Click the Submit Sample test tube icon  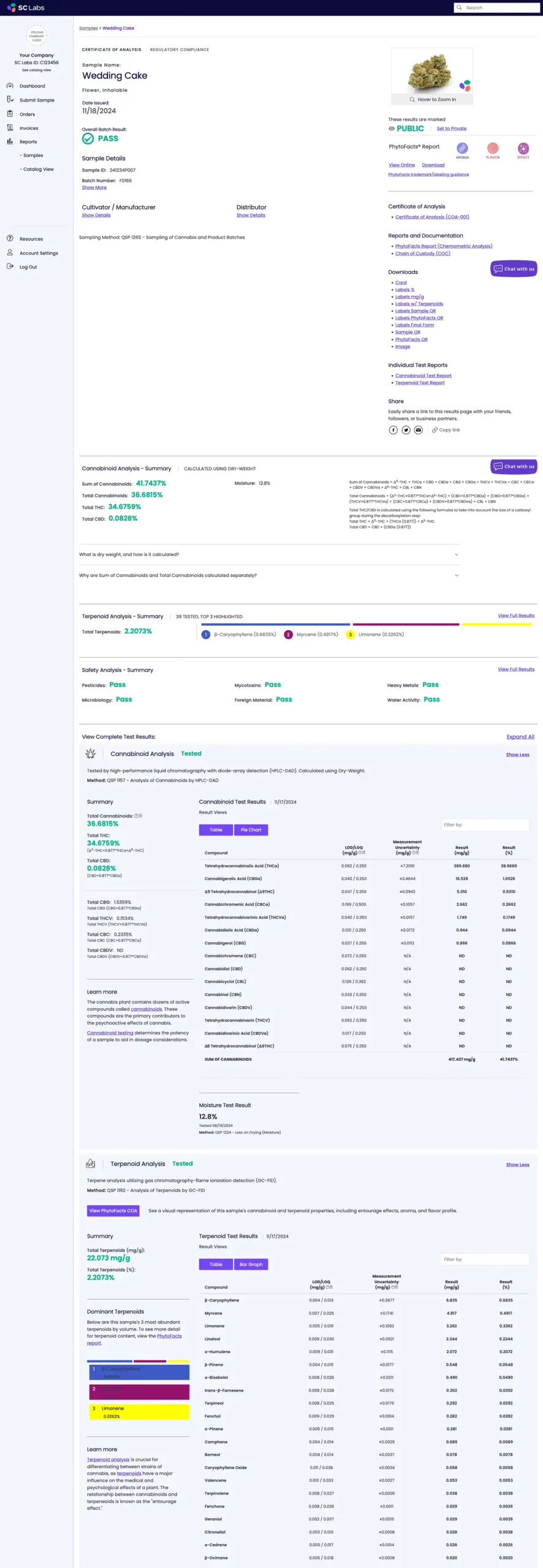tap(10, 99)
